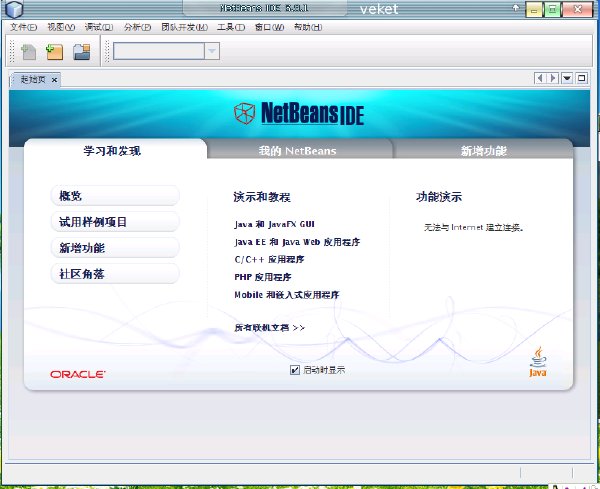Click the New Project toolbar icon
The width and height of the screenshot is (600, 489).
(x=54, y=52)
